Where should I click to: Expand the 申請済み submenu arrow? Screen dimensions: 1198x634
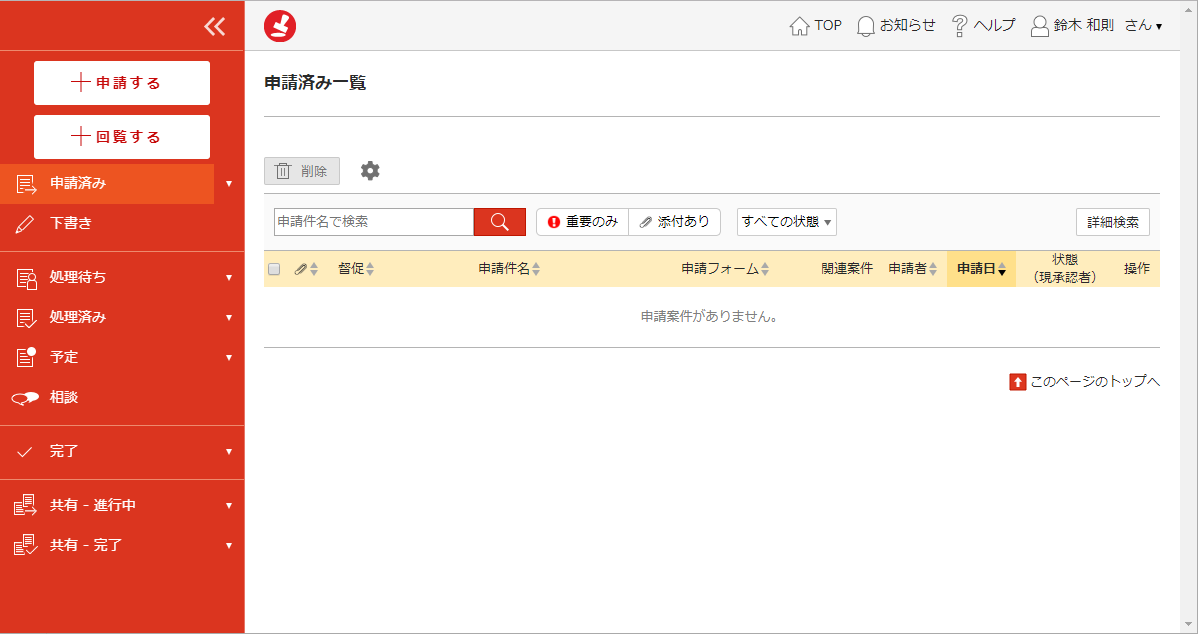[228, 183]
